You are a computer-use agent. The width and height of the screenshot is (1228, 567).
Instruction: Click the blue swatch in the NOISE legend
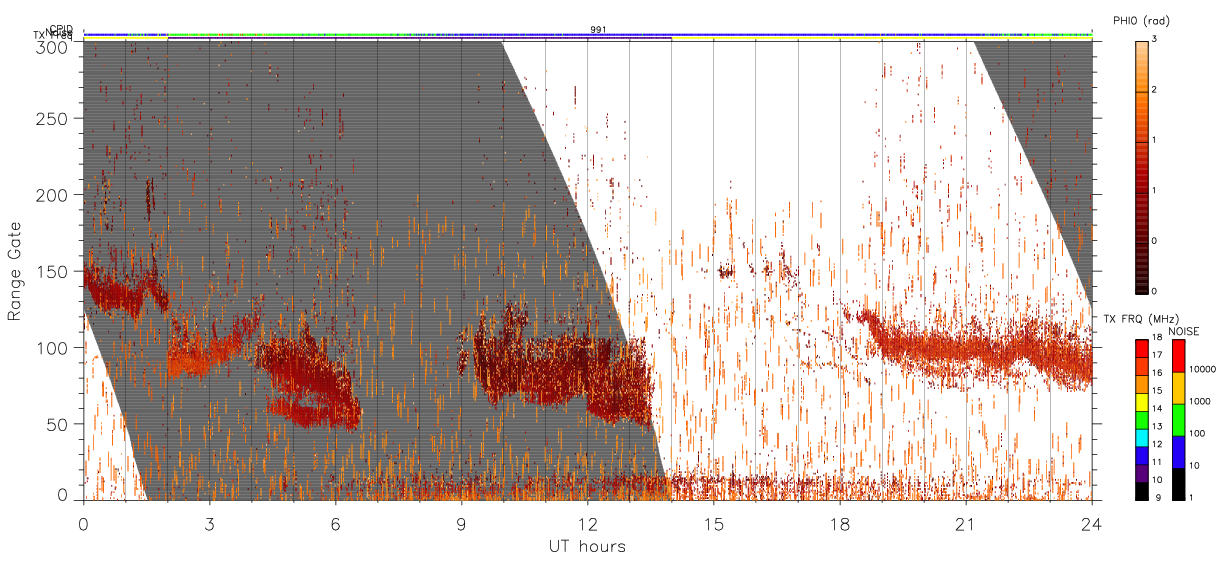(1178, 451)
